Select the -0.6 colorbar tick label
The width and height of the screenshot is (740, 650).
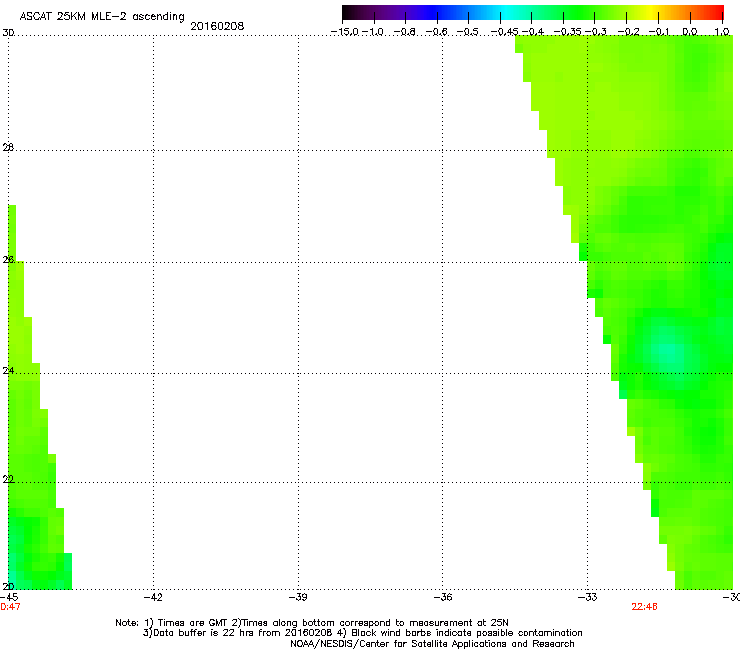pyautogui.click(x=437, y=32)
